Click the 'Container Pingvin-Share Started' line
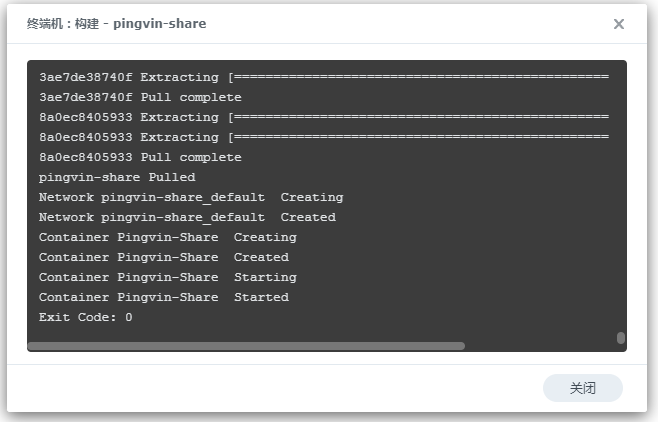The image size is (658, 422). (163, 297)
